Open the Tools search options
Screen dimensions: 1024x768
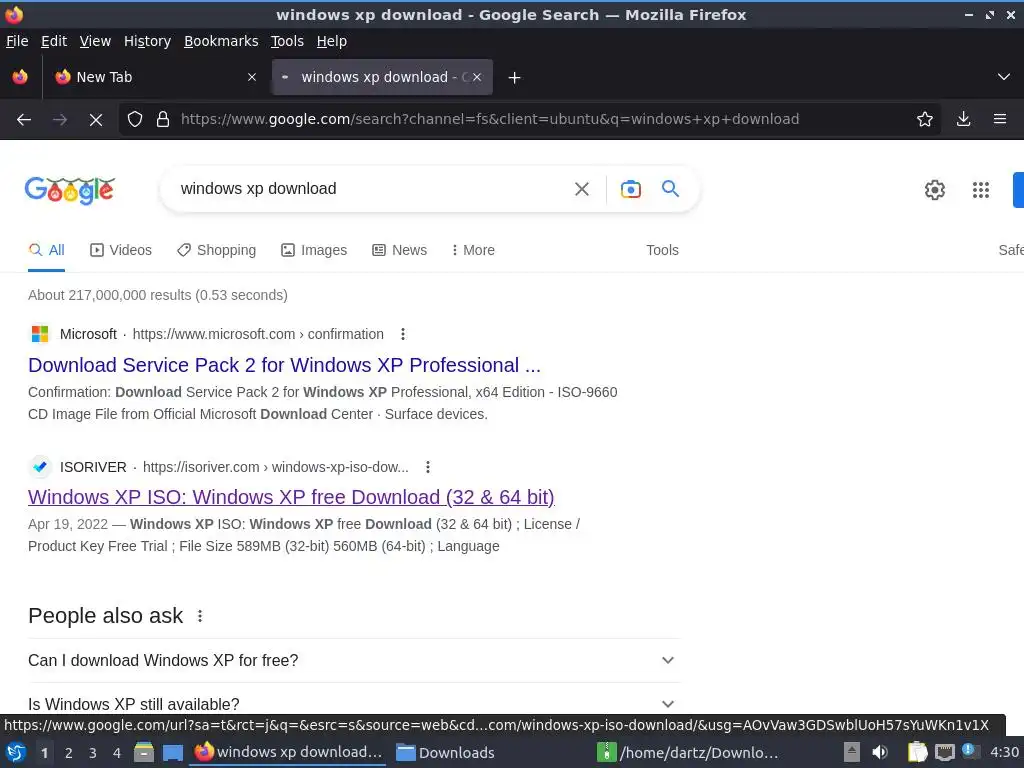click(x=662, y=250)
